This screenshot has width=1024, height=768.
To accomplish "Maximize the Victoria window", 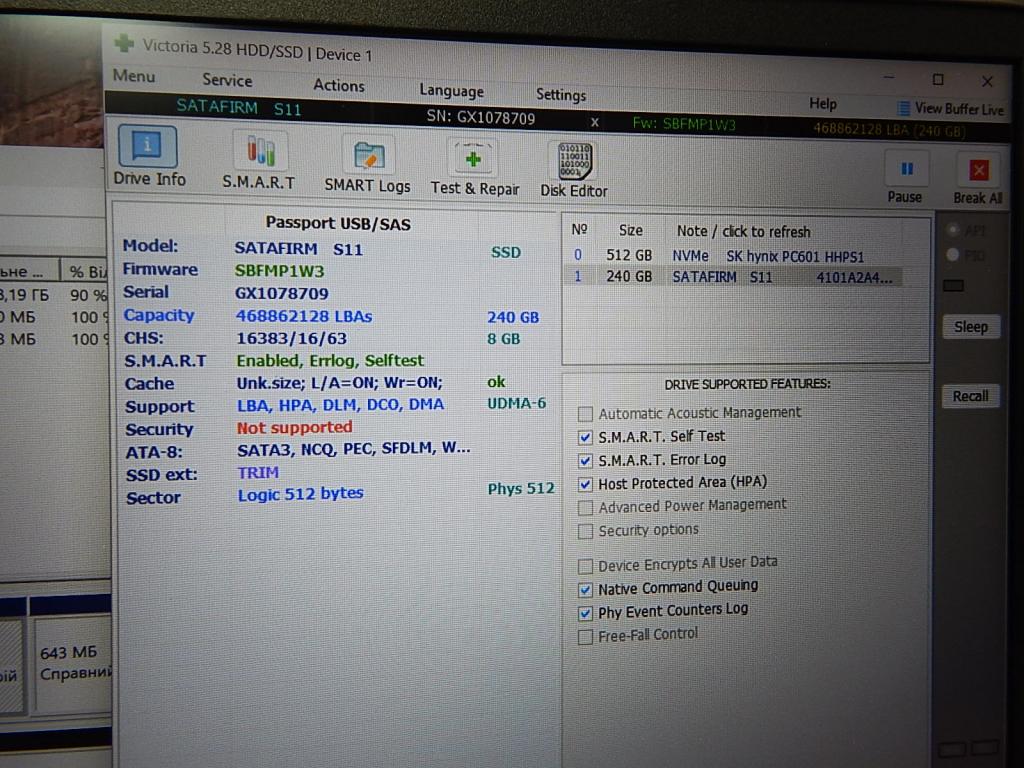I will [x=938, y=79].
